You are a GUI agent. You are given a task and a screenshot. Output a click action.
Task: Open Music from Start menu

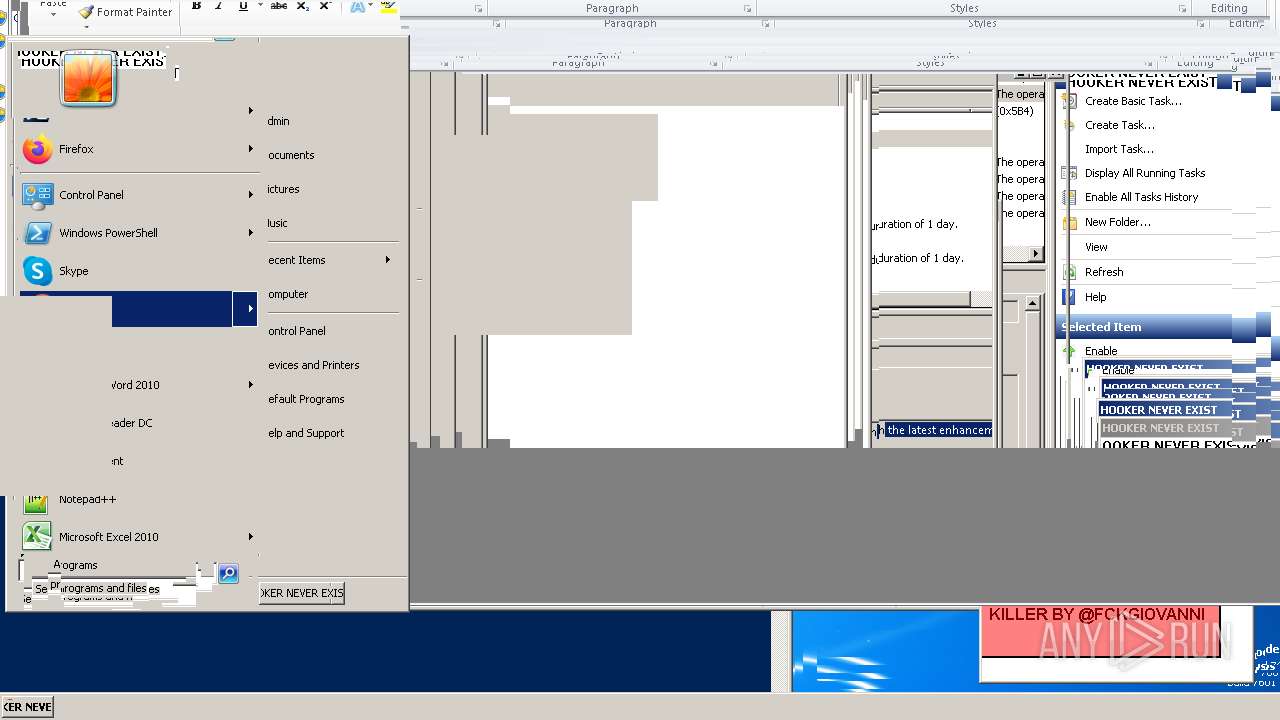tap(277, 223)
